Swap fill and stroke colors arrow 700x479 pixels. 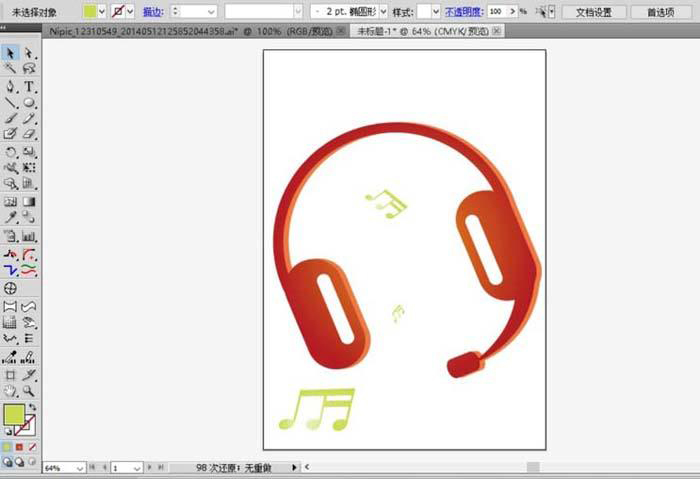click(32, 406)
